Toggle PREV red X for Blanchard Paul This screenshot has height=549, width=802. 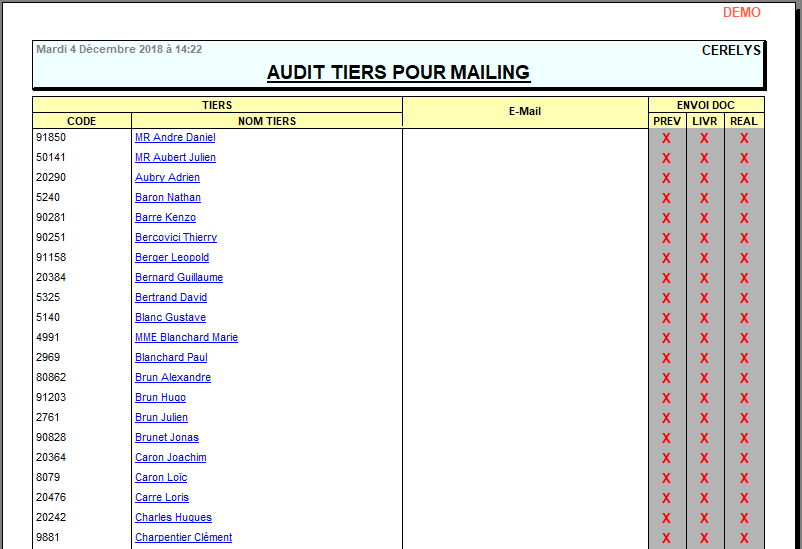666,359
